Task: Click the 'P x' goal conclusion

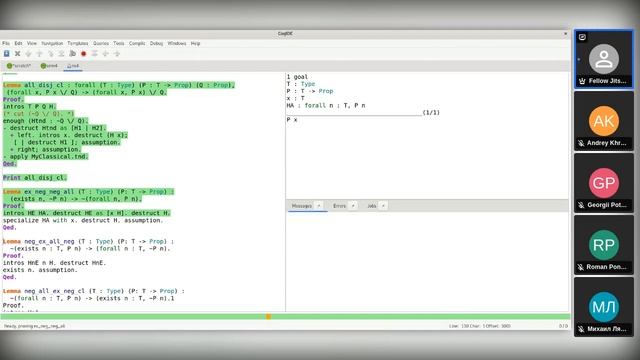Action: (x=292, y=120)
